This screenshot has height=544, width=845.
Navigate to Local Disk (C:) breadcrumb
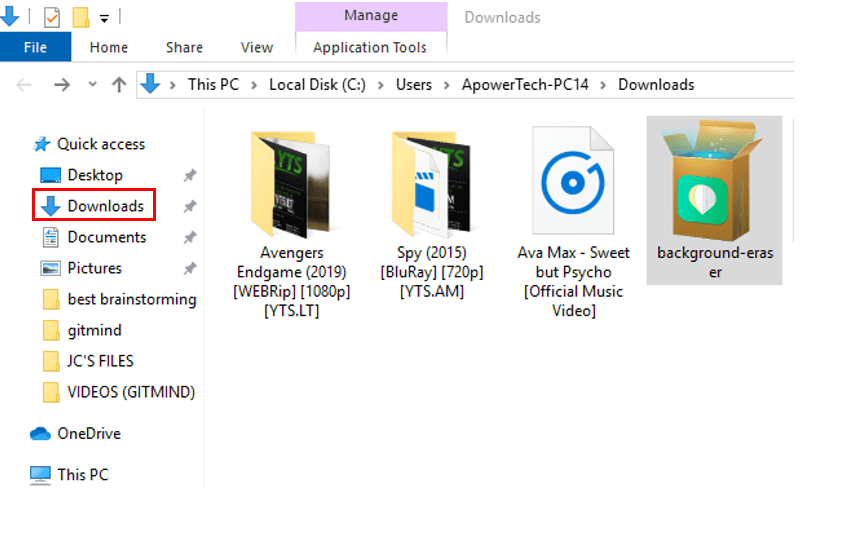point(317,85)
